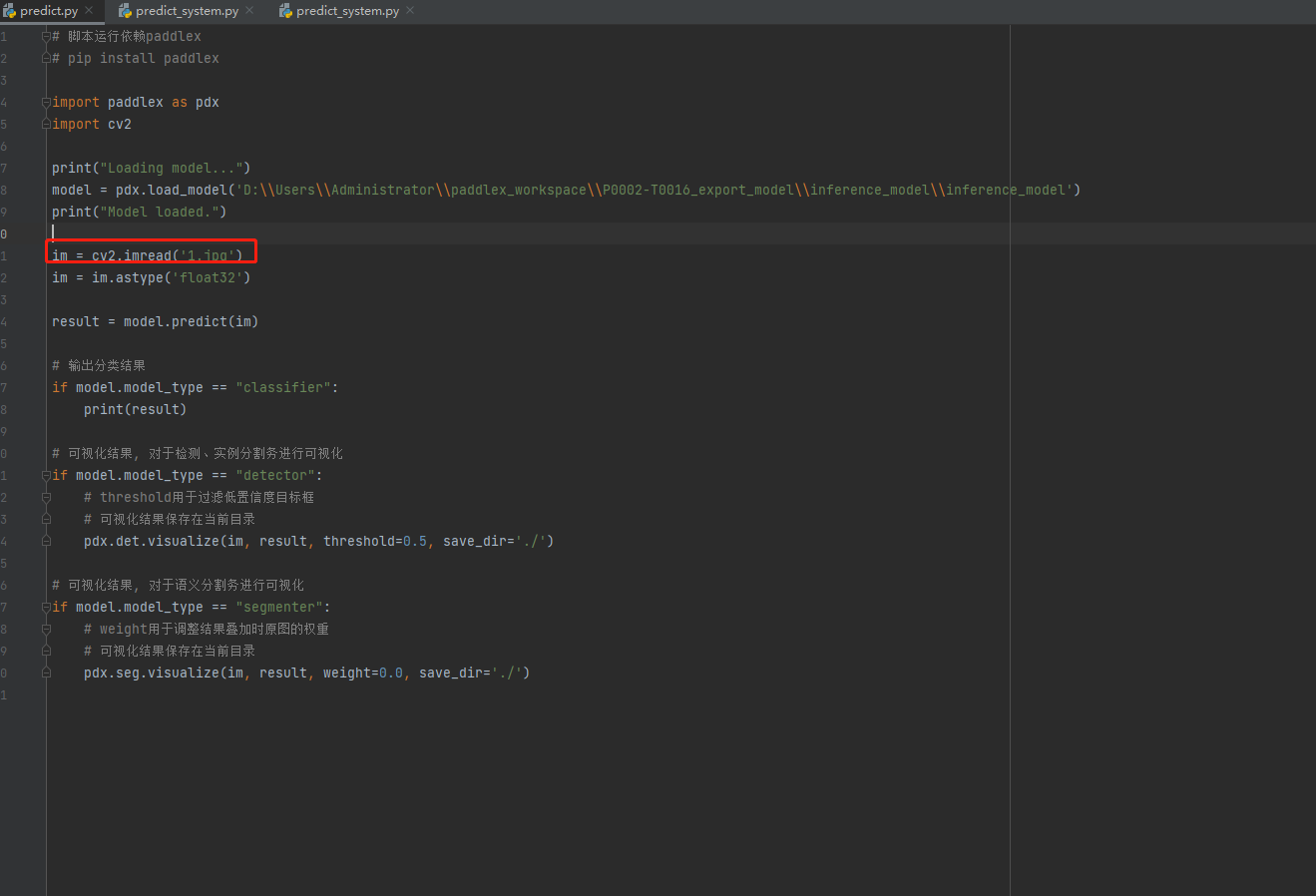Viewport: 1316px width, 896px height.
Task: Place cursor in the load_model path string
Action: tap(654, 190)
